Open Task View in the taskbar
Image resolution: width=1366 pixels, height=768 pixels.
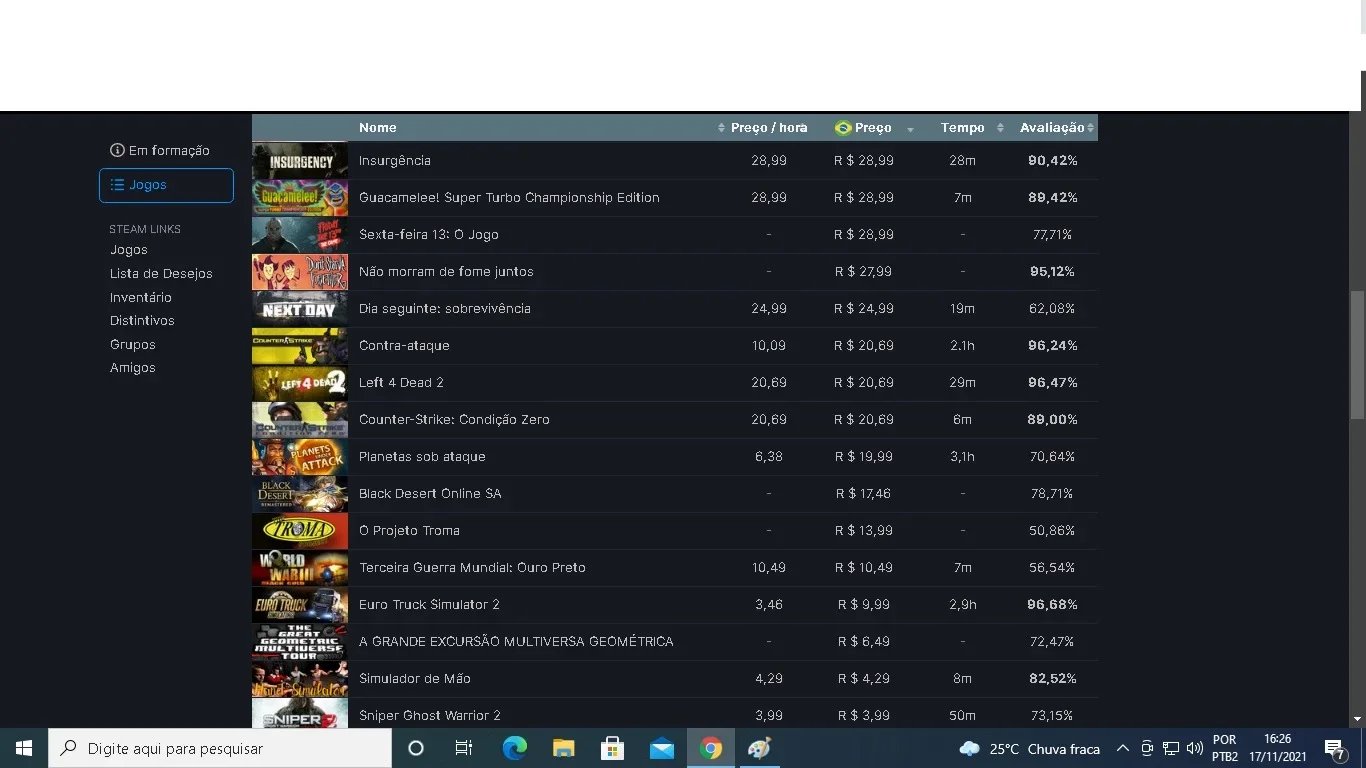click(x=464, y=748)
